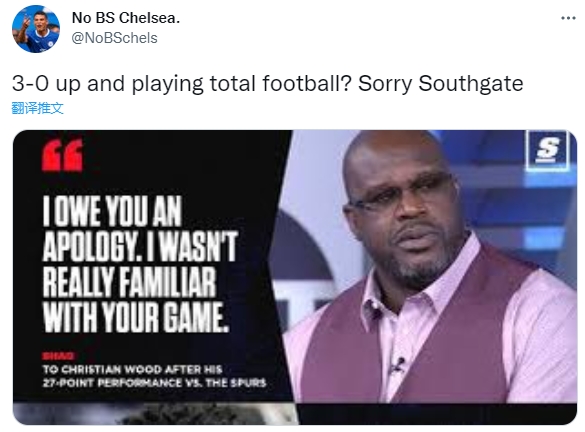Image resolution: width=585 pixels, height=432 pixels.
Task: Click the REALLY FAMILIAR text line
Action: coord(129,282)
